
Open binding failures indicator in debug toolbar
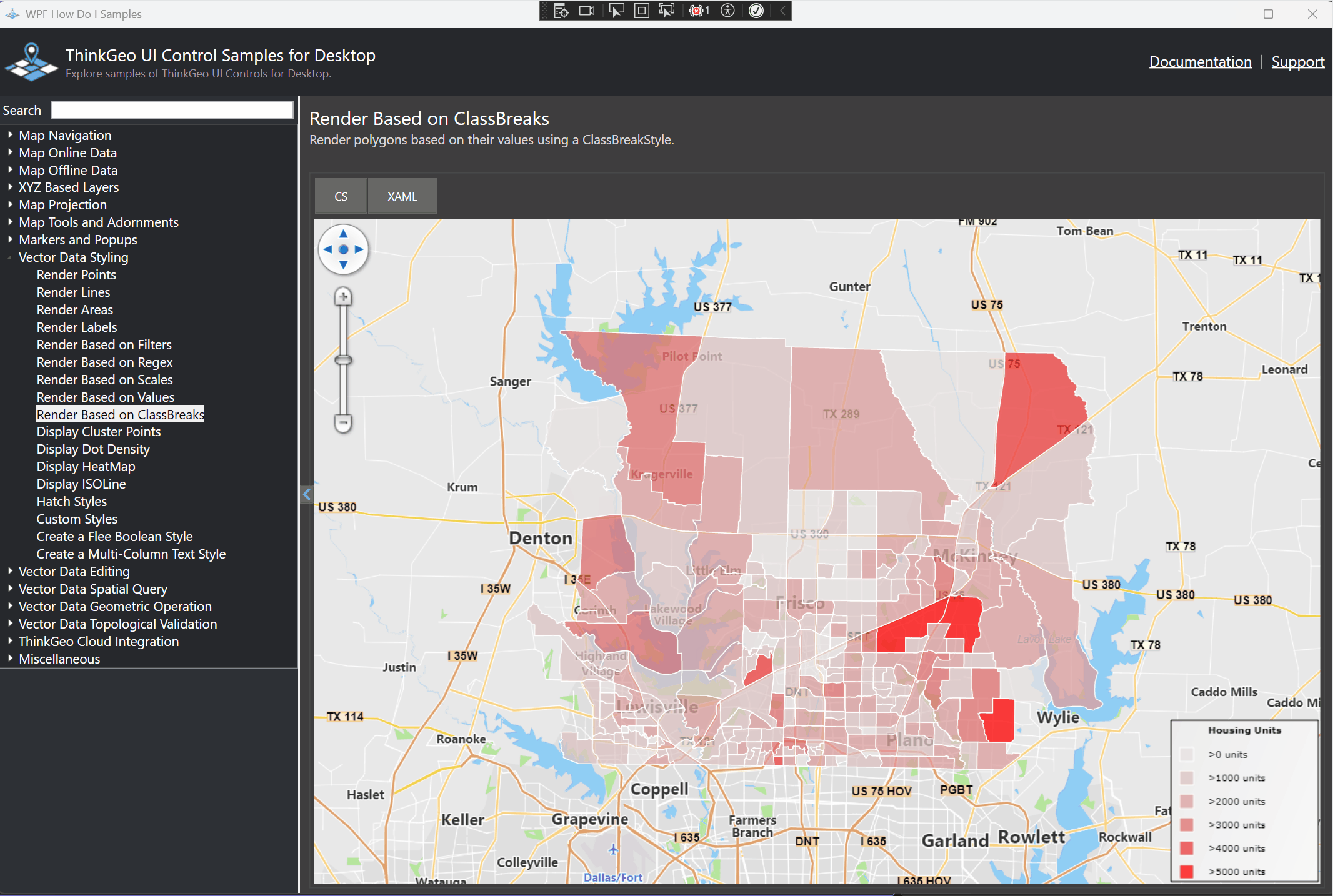coord(699,11)
